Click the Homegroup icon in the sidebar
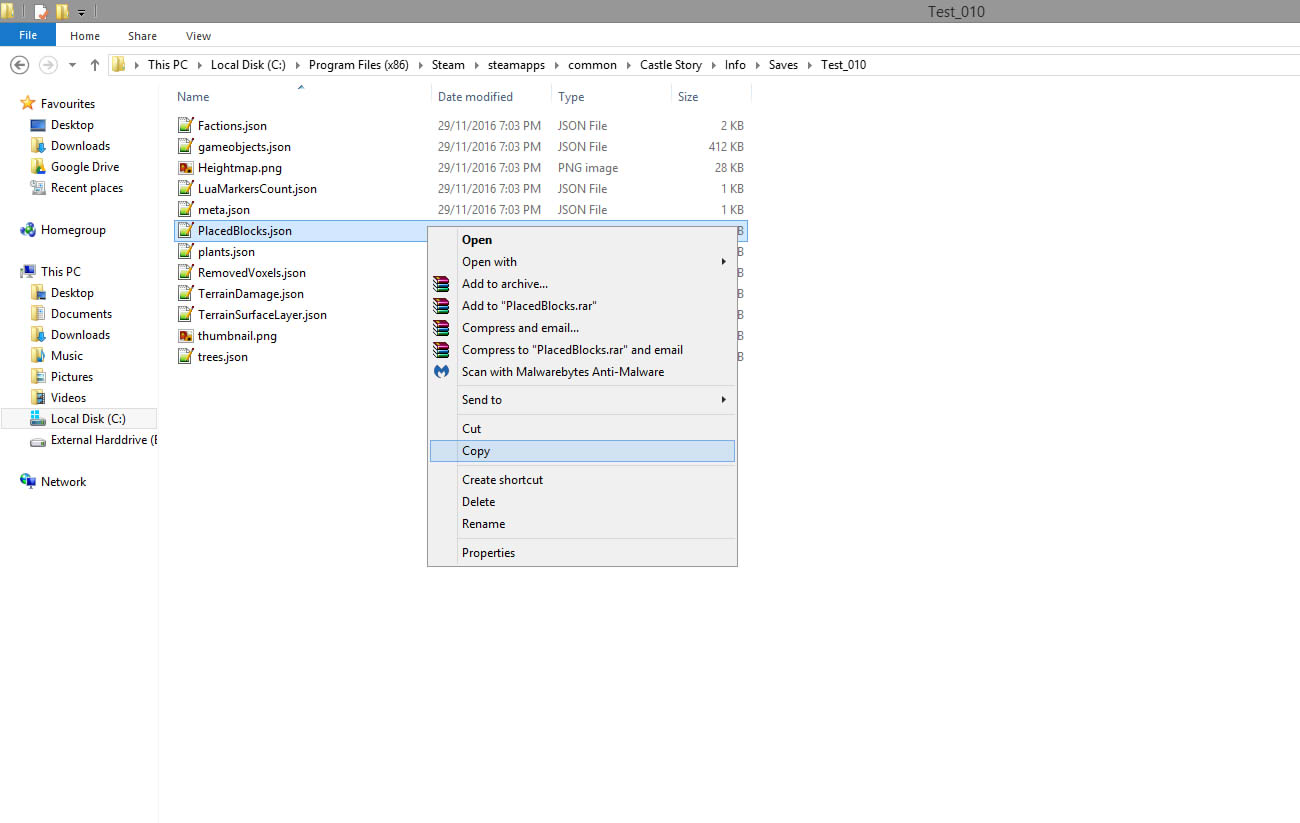The height and width of the screenshot is (823, 1300). pos(28,230)
